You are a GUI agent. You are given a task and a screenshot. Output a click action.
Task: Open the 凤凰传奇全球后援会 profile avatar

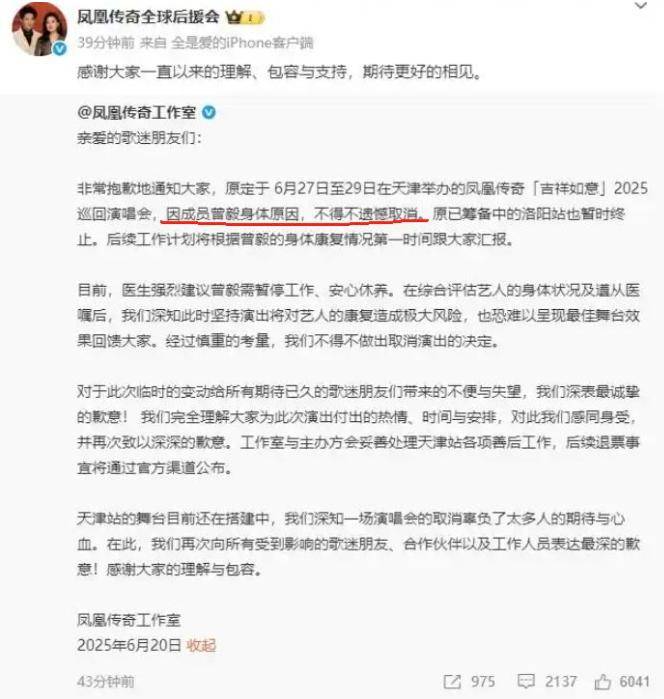pos(39,29)
